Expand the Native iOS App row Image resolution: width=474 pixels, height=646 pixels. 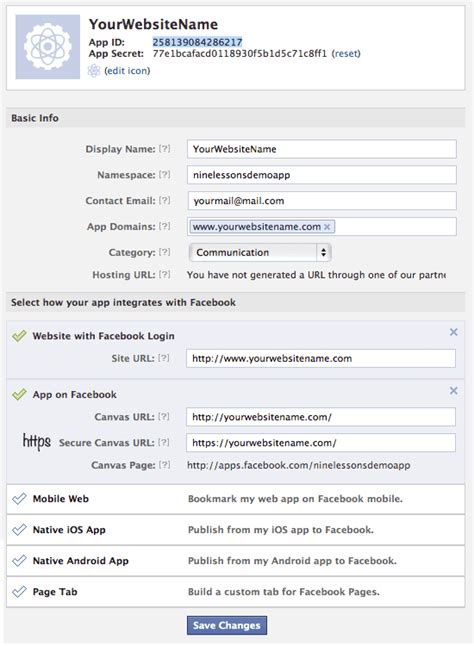(x=236, y=530)
